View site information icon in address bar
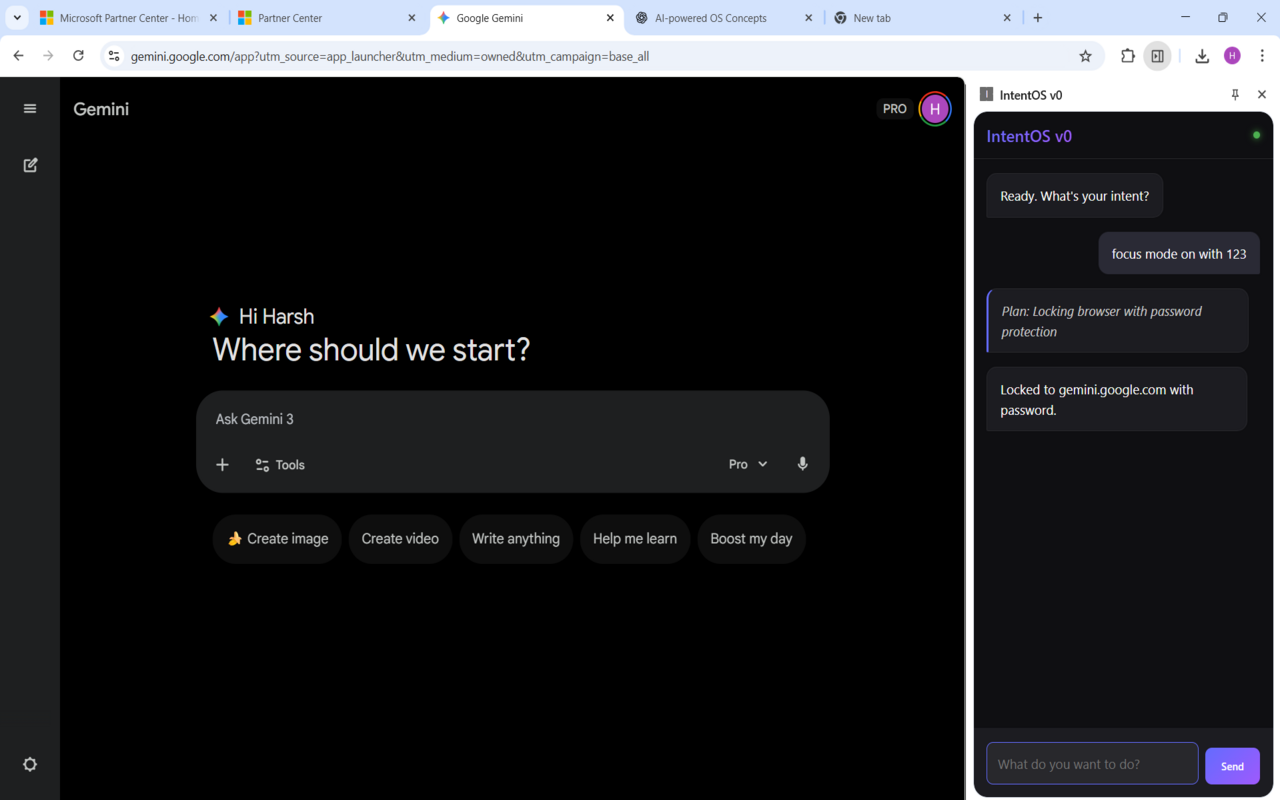 114,56
